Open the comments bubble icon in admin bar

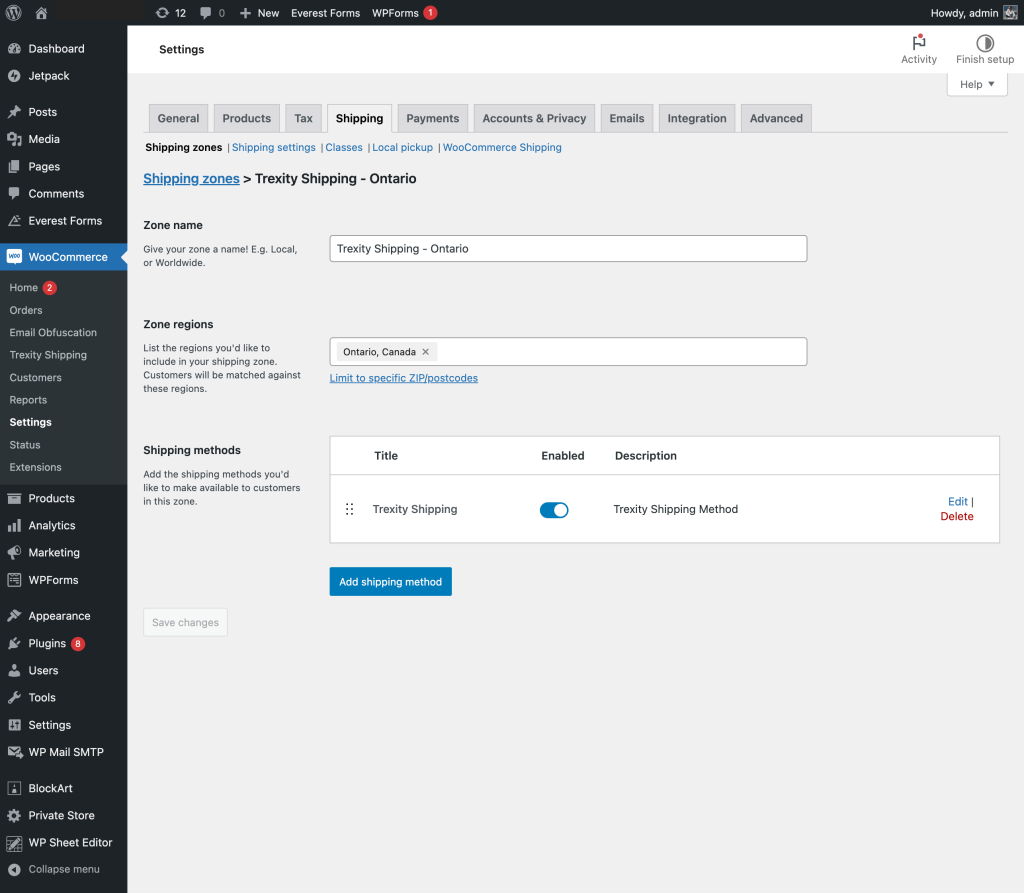point(206,12)
